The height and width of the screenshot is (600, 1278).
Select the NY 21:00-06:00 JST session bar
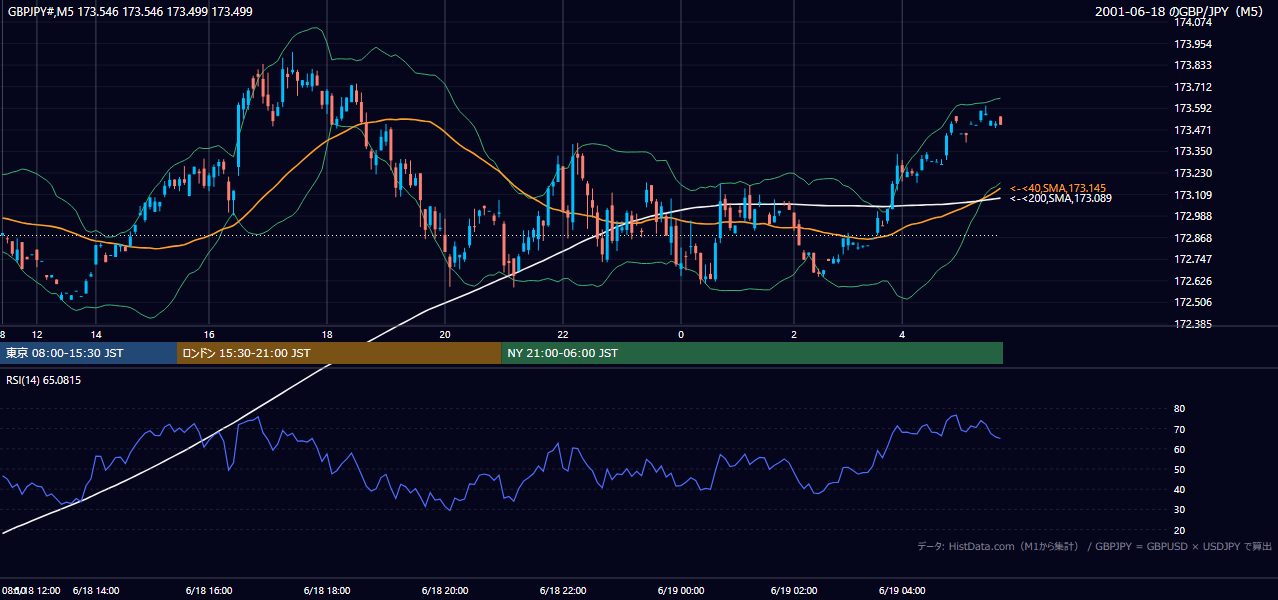[752, 353]
